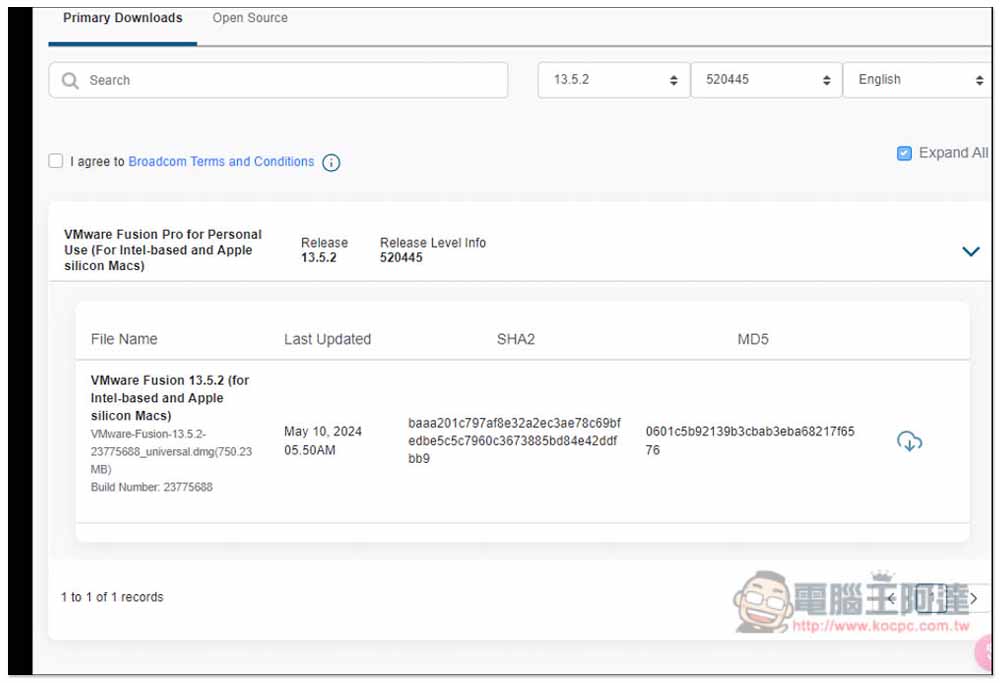Select the MD5 hash value starting 0601c5b9
This screenshot has height=683, width=1000.
point(750,441)
